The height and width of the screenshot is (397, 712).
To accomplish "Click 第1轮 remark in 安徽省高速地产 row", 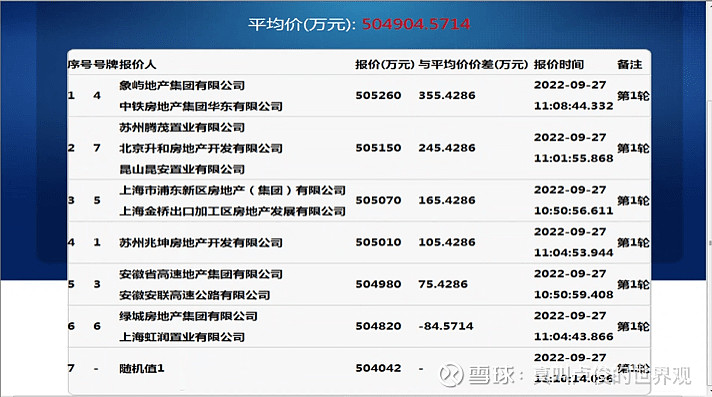I will [x=633, y=284].
